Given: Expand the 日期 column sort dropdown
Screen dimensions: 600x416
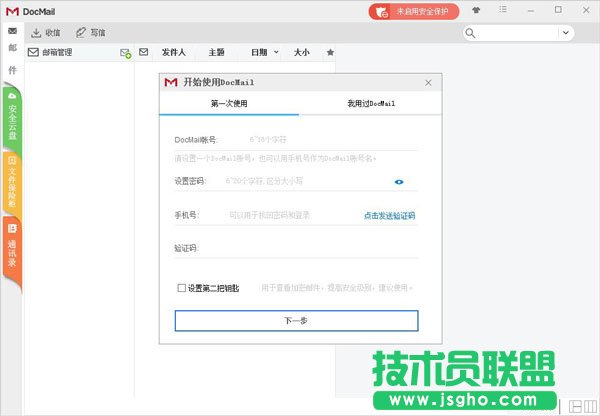Looking at the screenshot, I should (x=274, y=51).
